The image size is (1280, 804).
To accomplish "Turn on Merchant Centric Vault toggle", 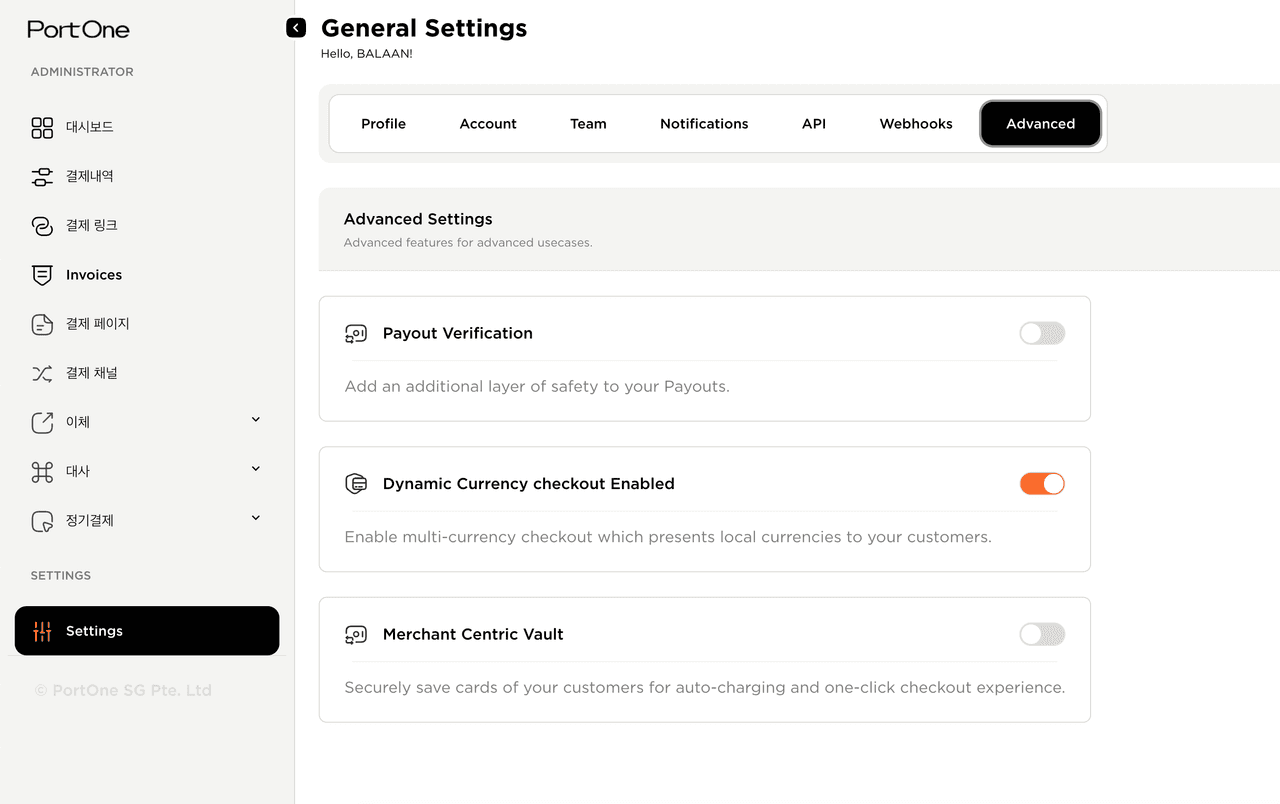I will (1042, 634).
